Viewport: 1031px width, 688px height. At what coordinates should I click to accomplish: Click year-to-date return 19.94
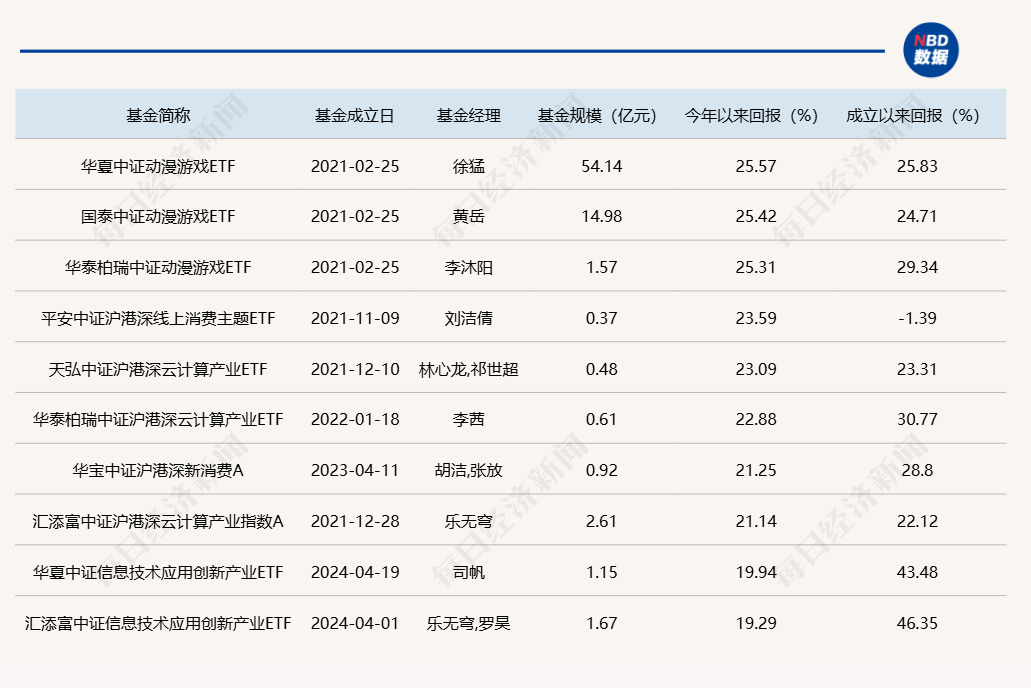tap(756, 573)
